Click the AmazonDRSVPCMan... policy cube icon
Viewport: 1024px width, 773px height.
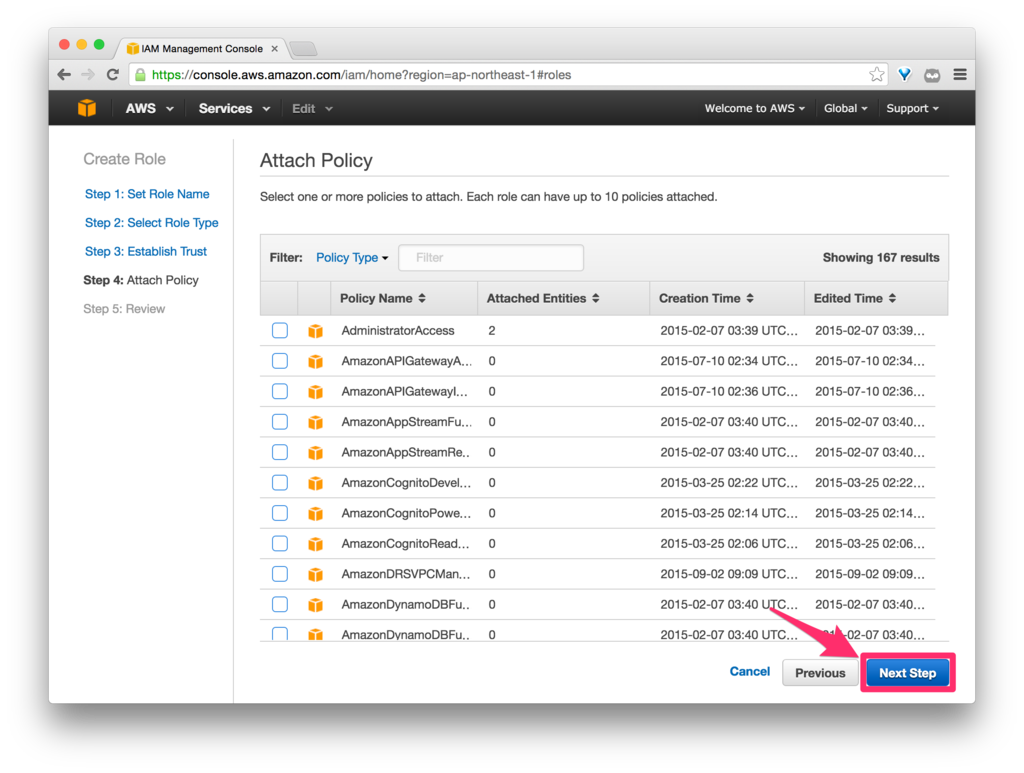[x=315, y=575]
